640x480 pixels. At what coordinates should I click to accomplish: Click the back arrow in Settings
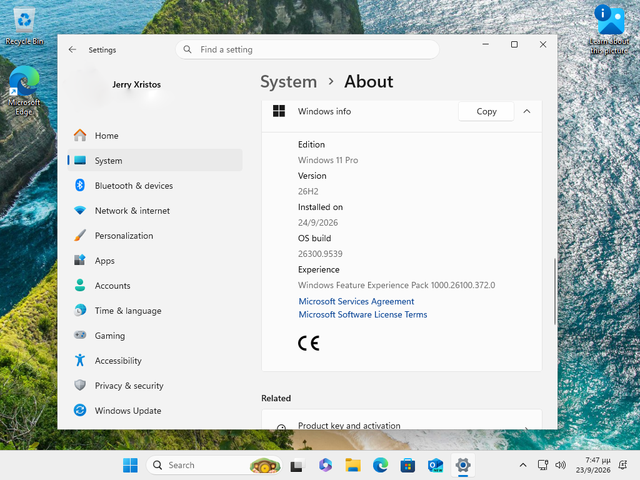(73, 50)
